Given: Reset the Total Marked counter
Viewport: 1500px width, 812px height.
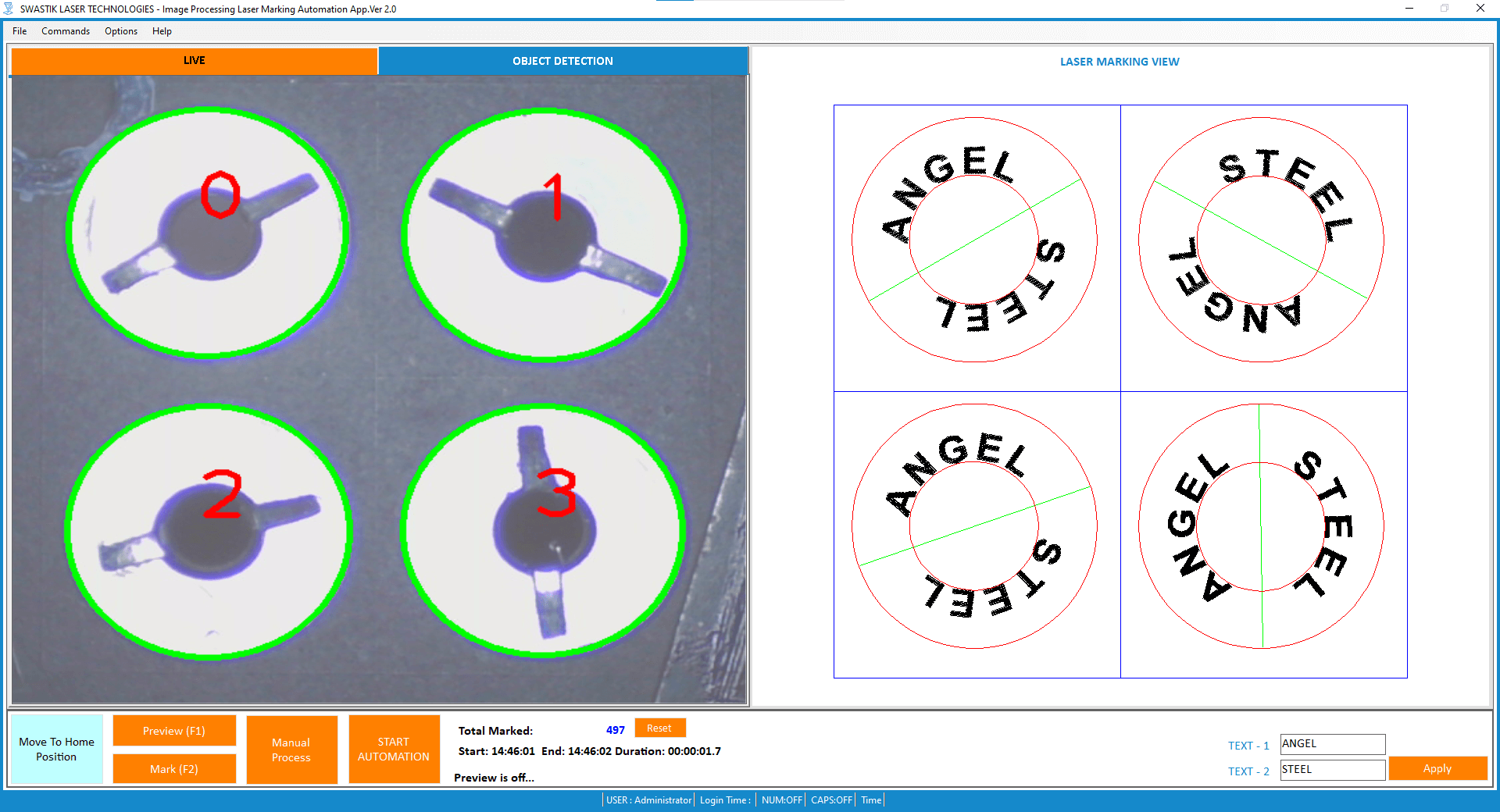Looking at the screenshot, I should (x=659, y=728).
